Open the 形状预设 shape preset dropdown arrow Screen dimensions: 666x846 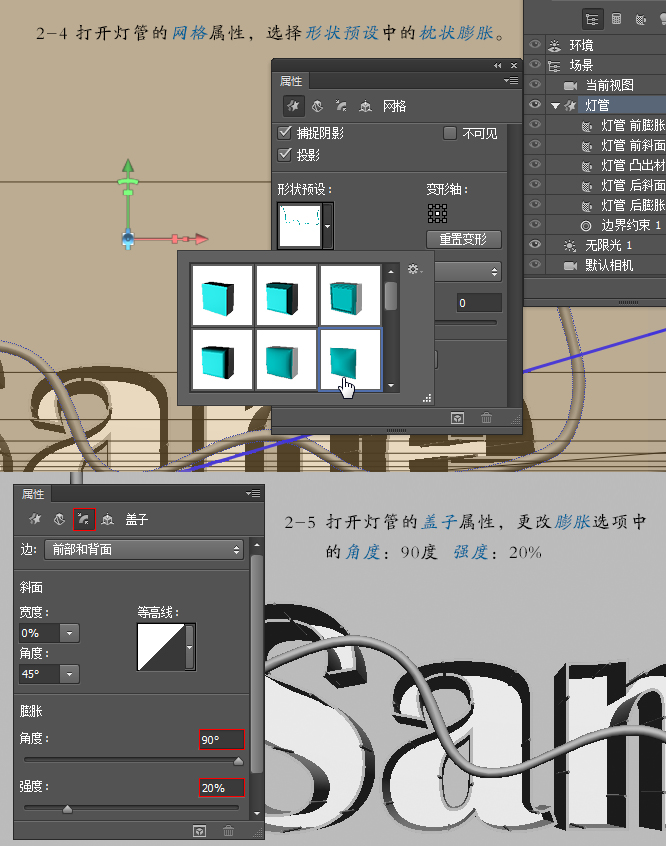click(327, 226)
